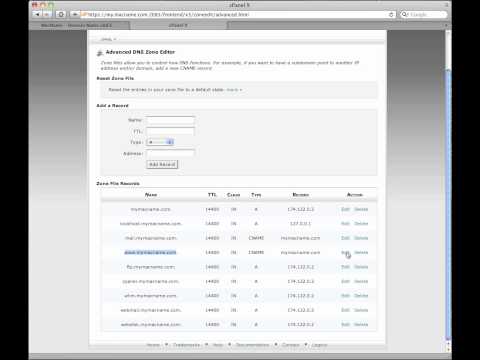Reload the page using the address bar icon

[x=391, y=14]
